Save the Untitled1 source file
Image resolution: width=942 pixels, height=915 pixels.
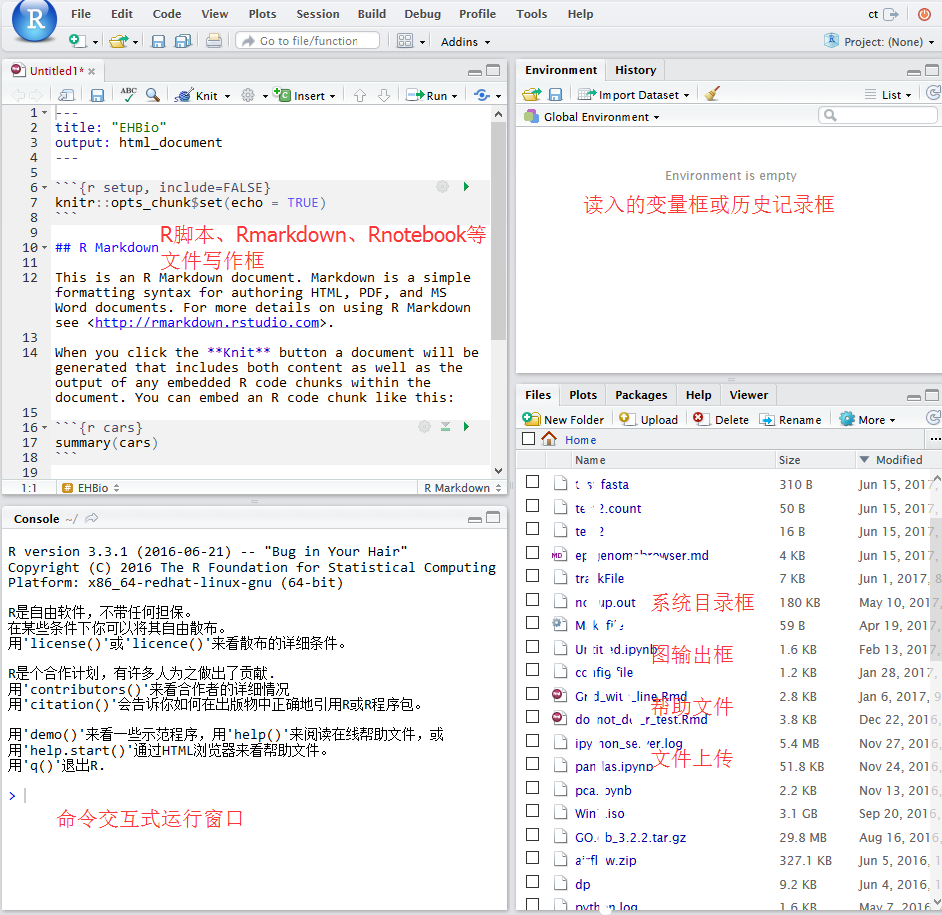coord(97,95)
